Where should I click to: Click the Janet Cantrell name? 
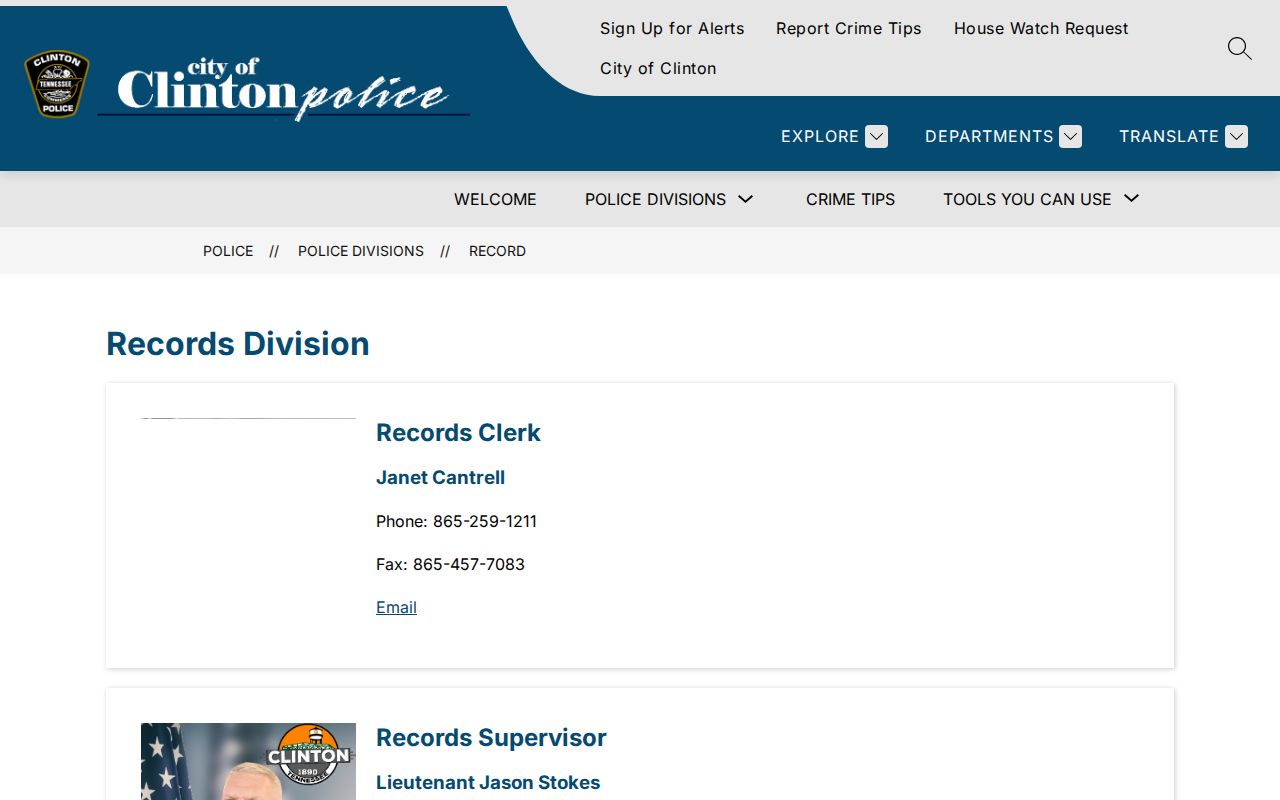coord(440,477)
